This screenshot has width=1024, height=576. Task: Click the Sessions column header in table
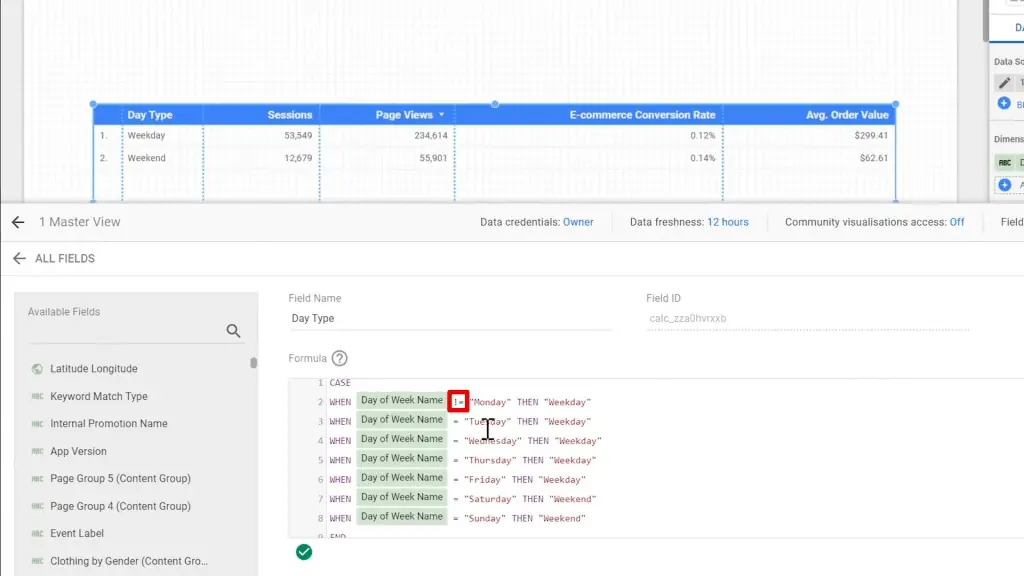[289, 115]
